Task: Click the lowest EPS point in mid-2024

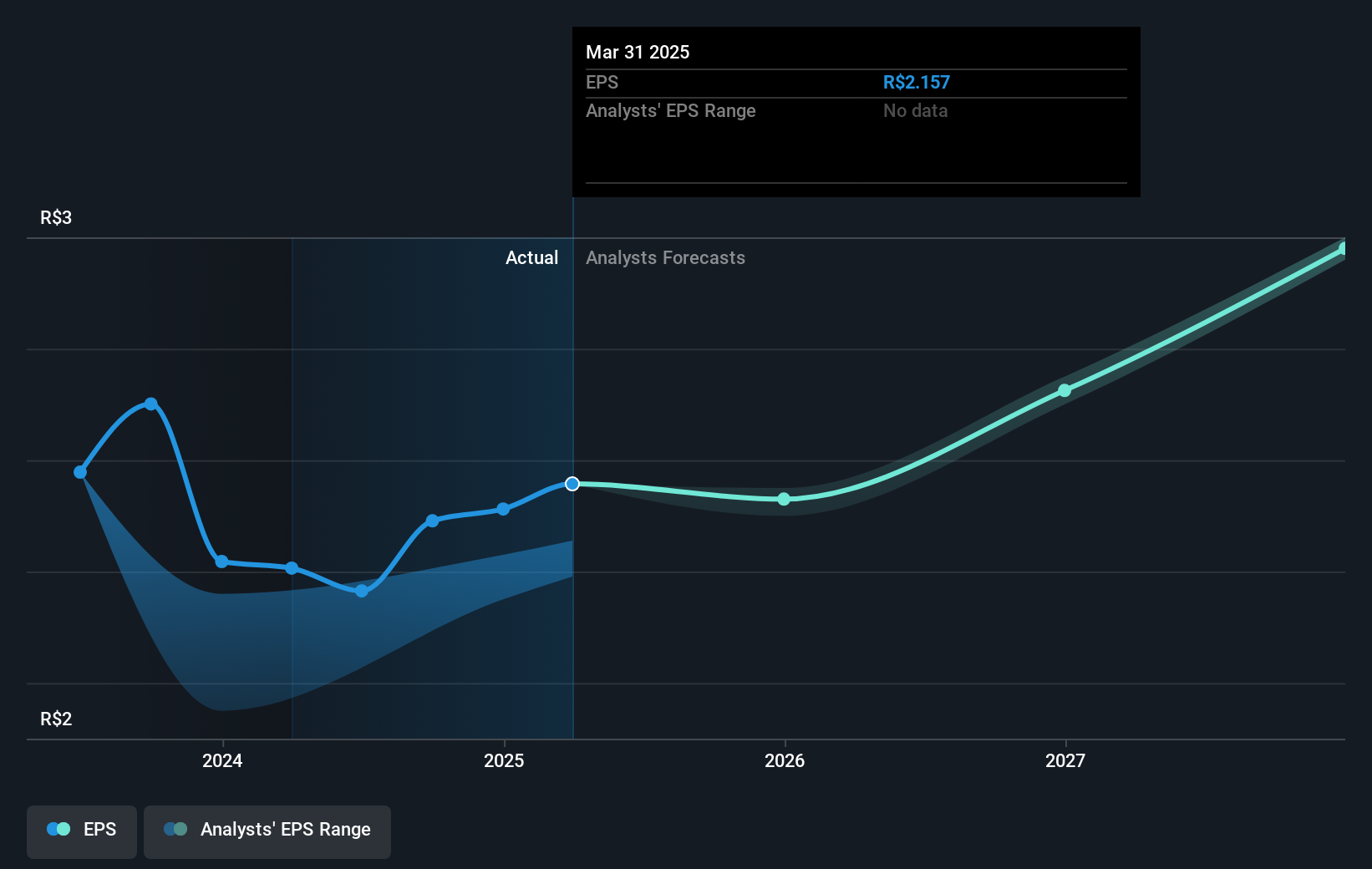Action: point(362,591)
